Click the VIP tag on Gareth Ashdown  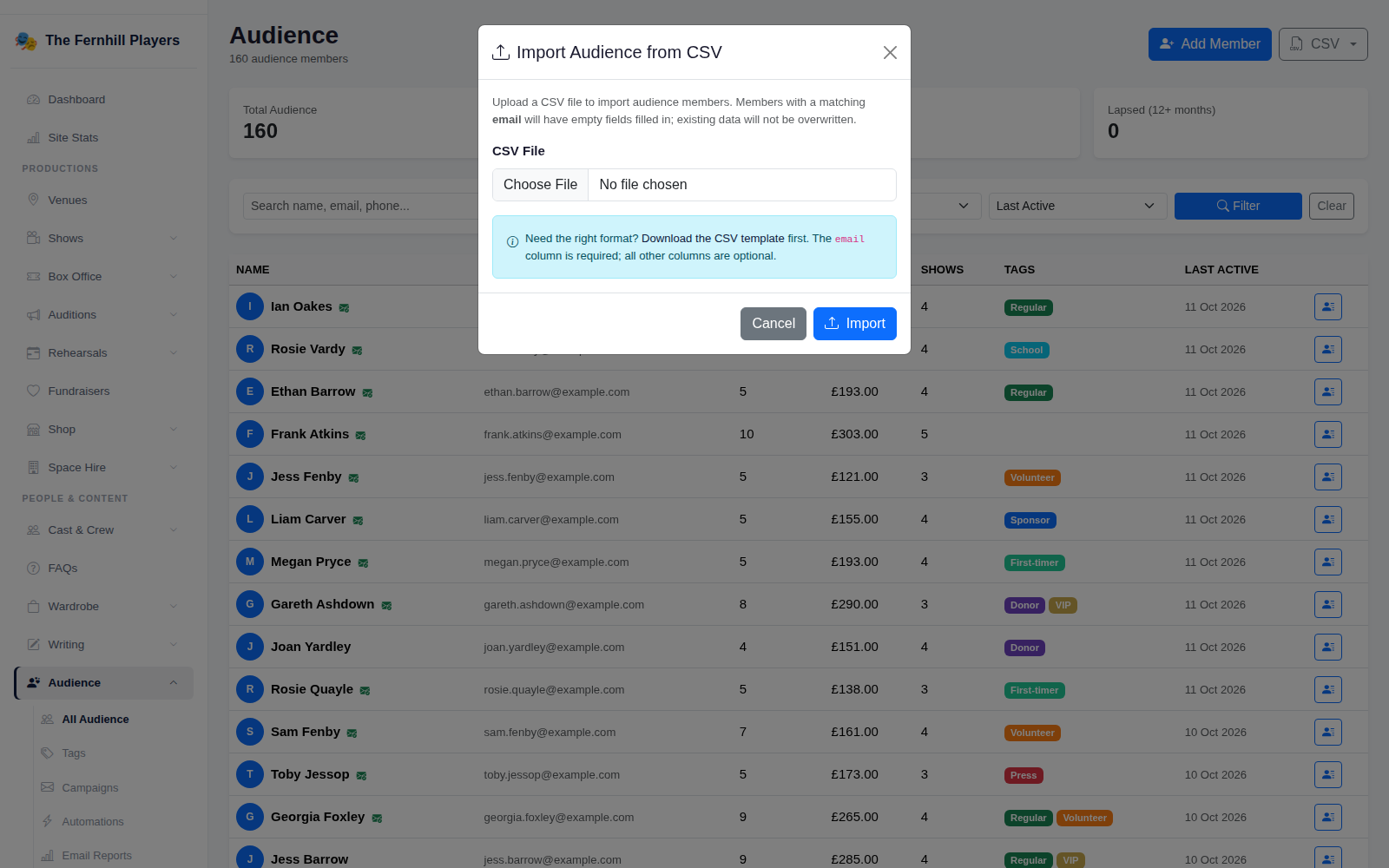tap(1063, 605)
